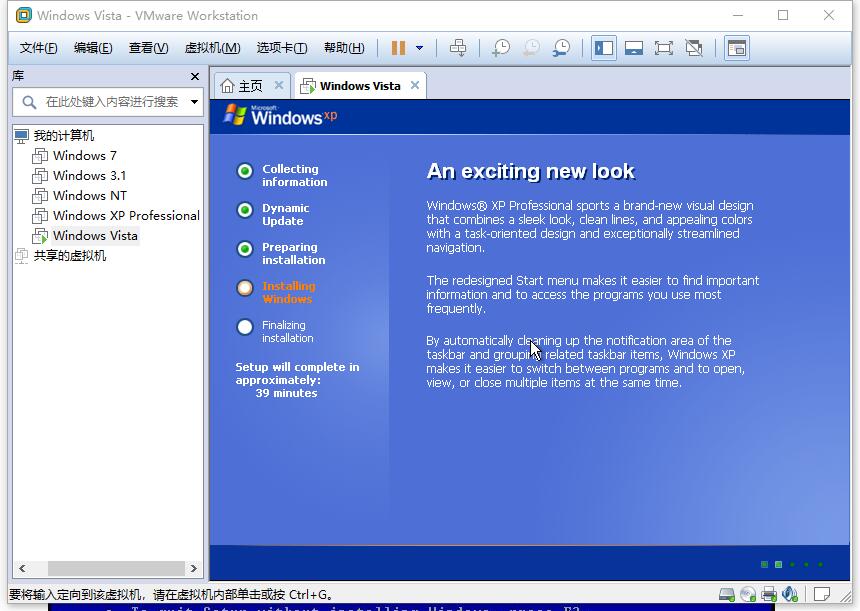860x611 pixels.
Task: Click the search magnifier icon in library
Action: click(x=29, y=102)
